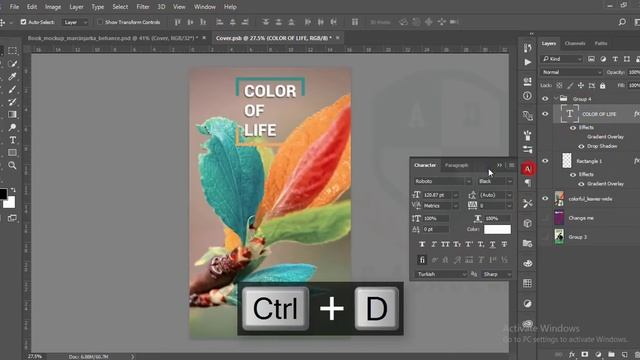Switch to the Paths tab
Image resolution: width=640 pixels, height=360 pixels.
coord(601,43)
